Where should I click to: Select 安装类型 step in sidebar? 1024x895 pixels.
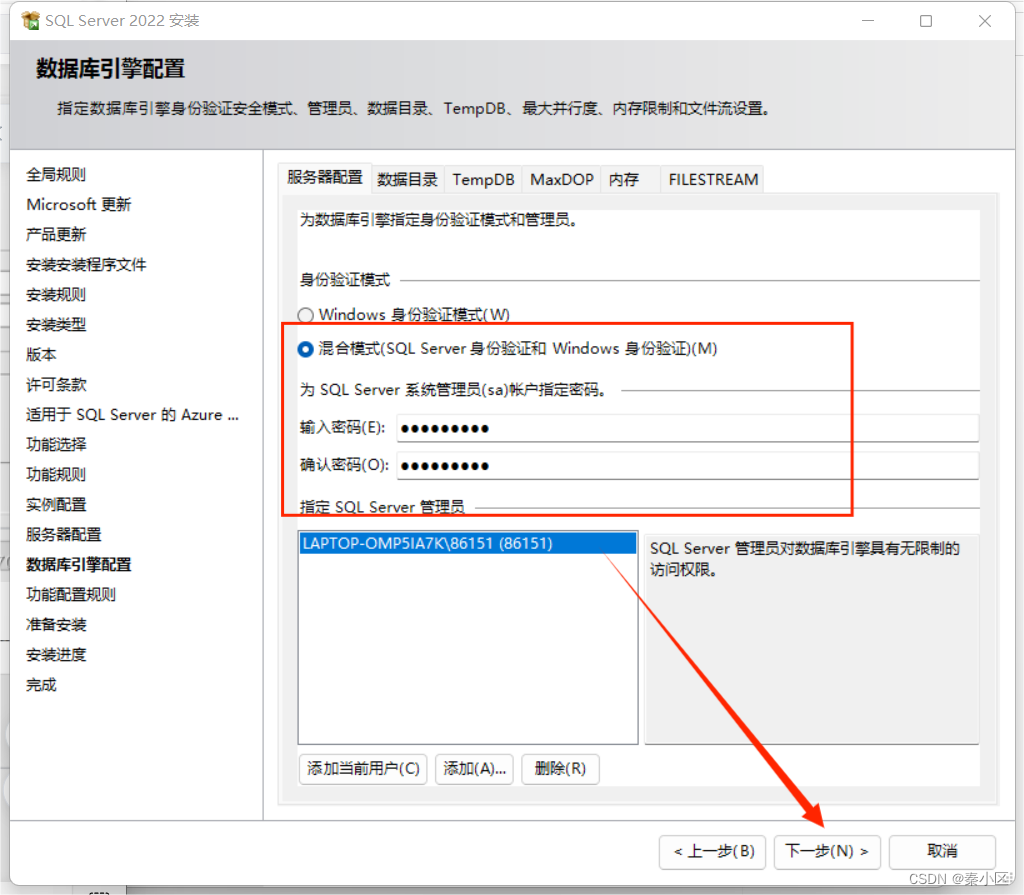coord(56,325)
